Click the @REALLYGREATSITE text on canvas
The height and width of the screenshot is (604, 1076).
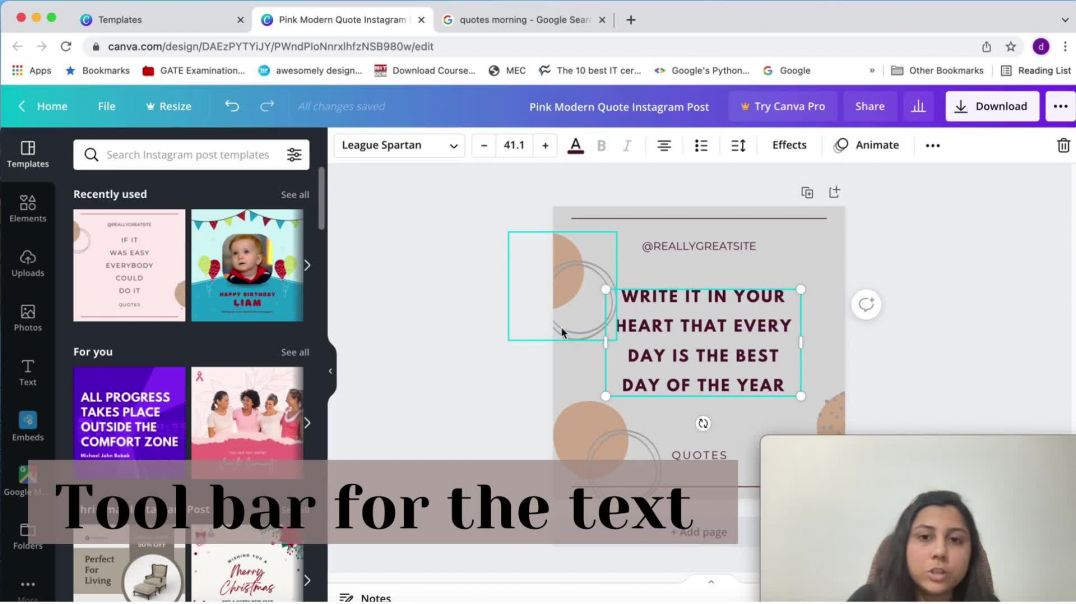click(699, 246)
